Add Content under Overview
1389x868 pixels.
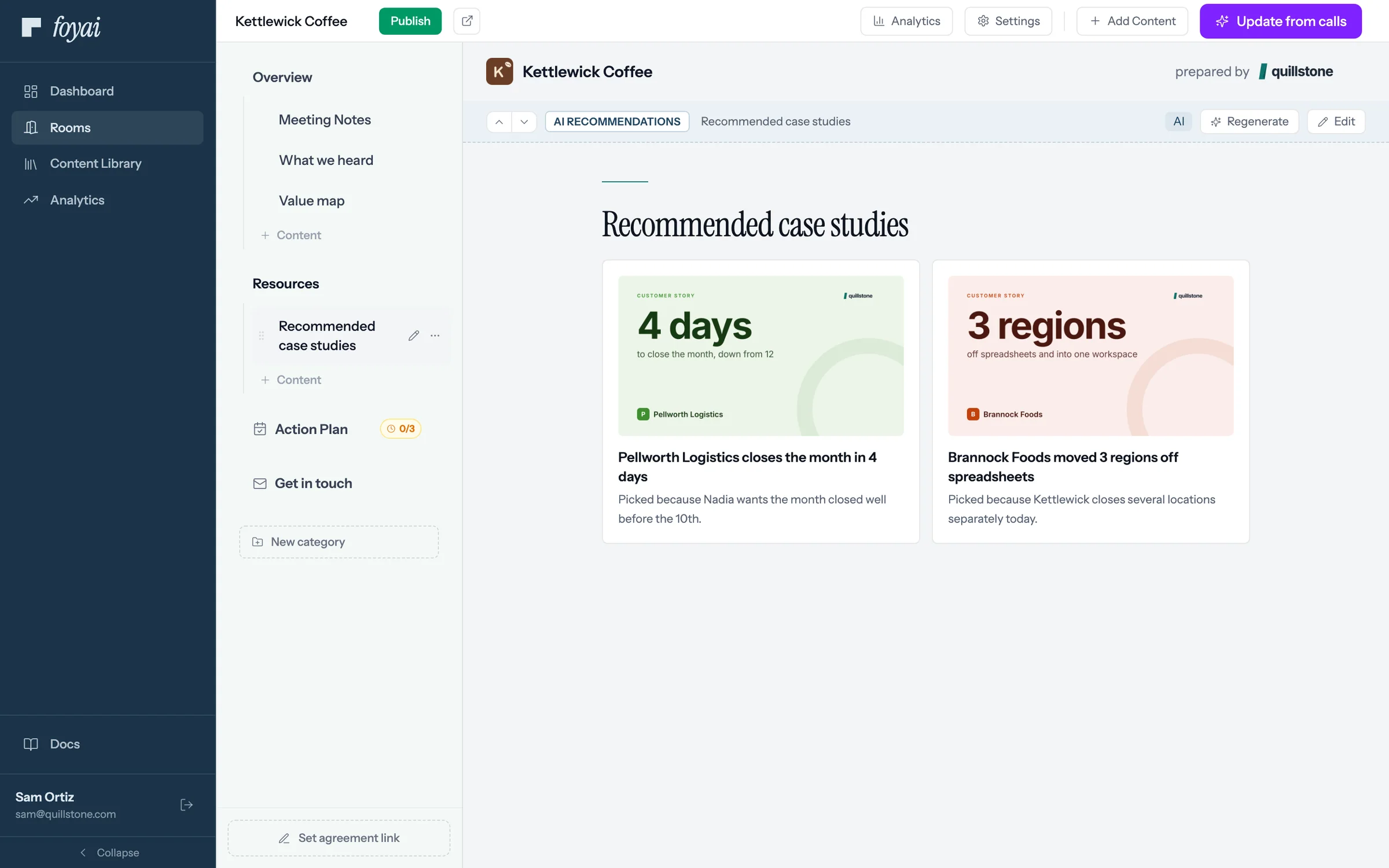point(291,236)
